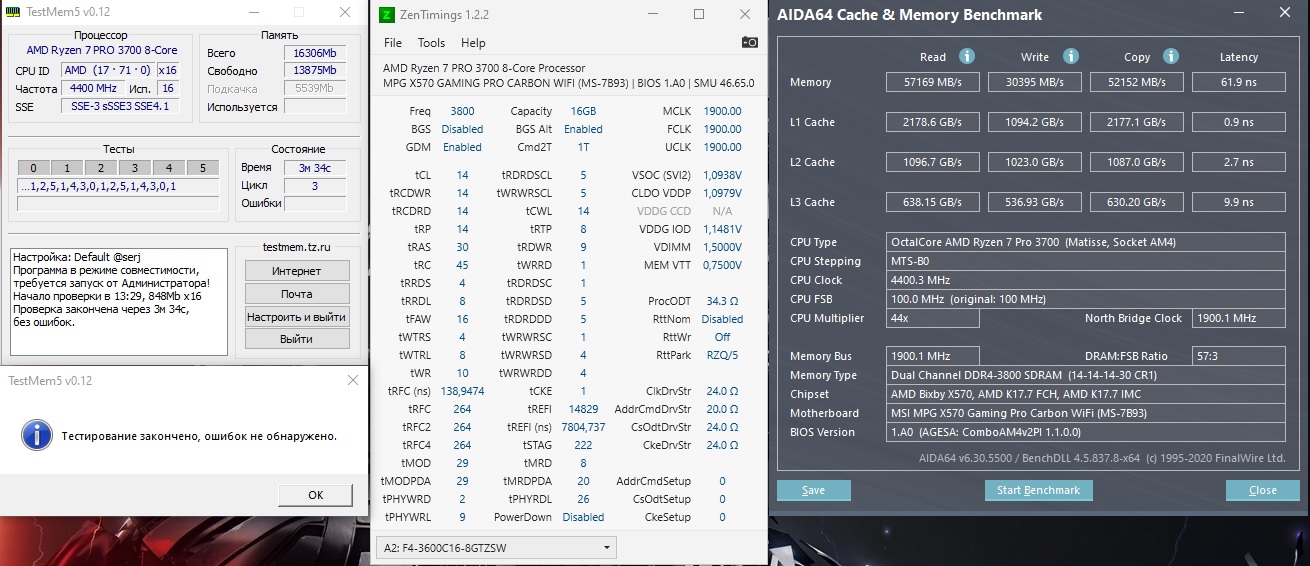Click the RttPark value RZQ/5
The height and width of the screenshot is (566, 1310).
click(721, 355)
